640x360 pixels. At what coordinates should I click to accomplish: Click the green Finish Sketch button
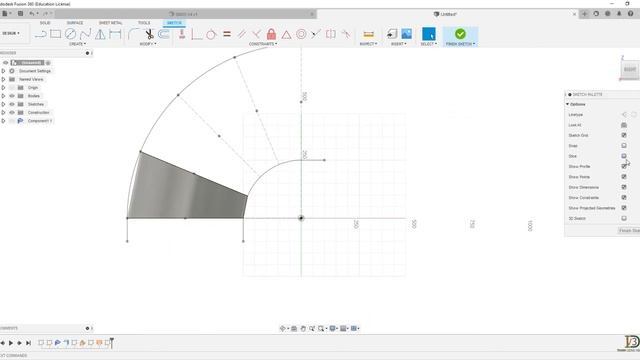coord(460,34)
